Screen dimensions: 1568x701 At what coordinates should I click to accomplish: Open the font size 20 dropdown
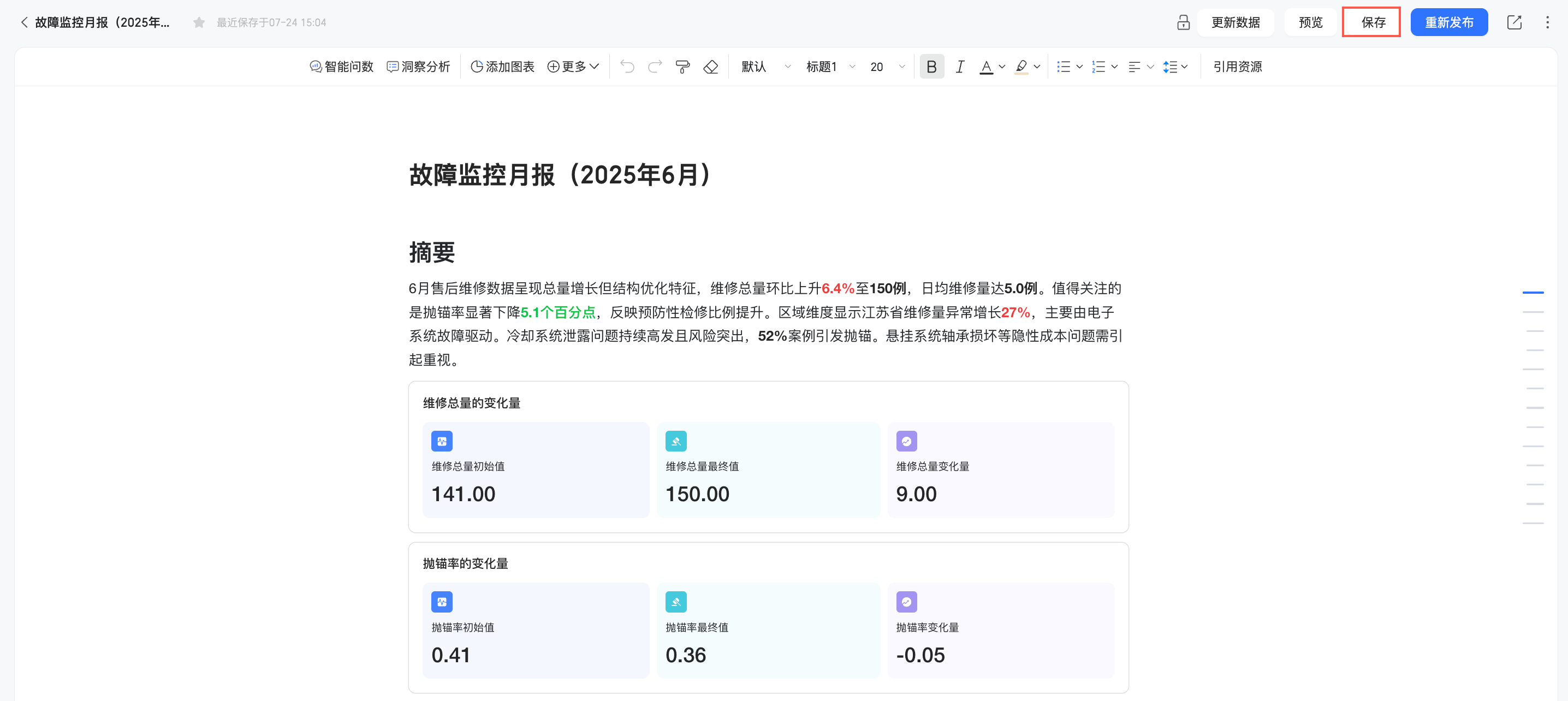point(887,66)
